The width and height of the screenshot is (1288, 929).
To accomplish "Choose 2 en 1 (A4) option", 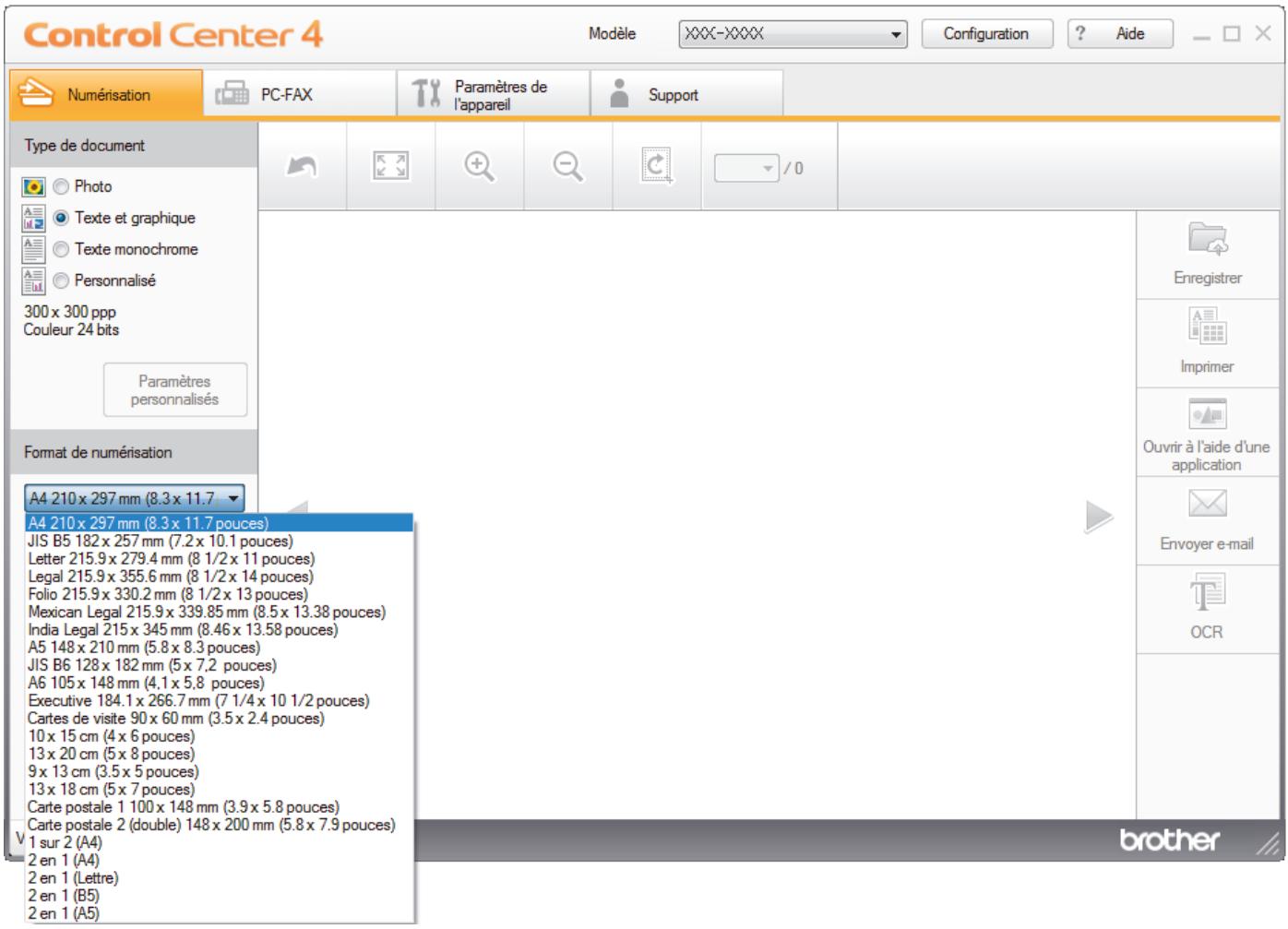I will click(220, 860).
